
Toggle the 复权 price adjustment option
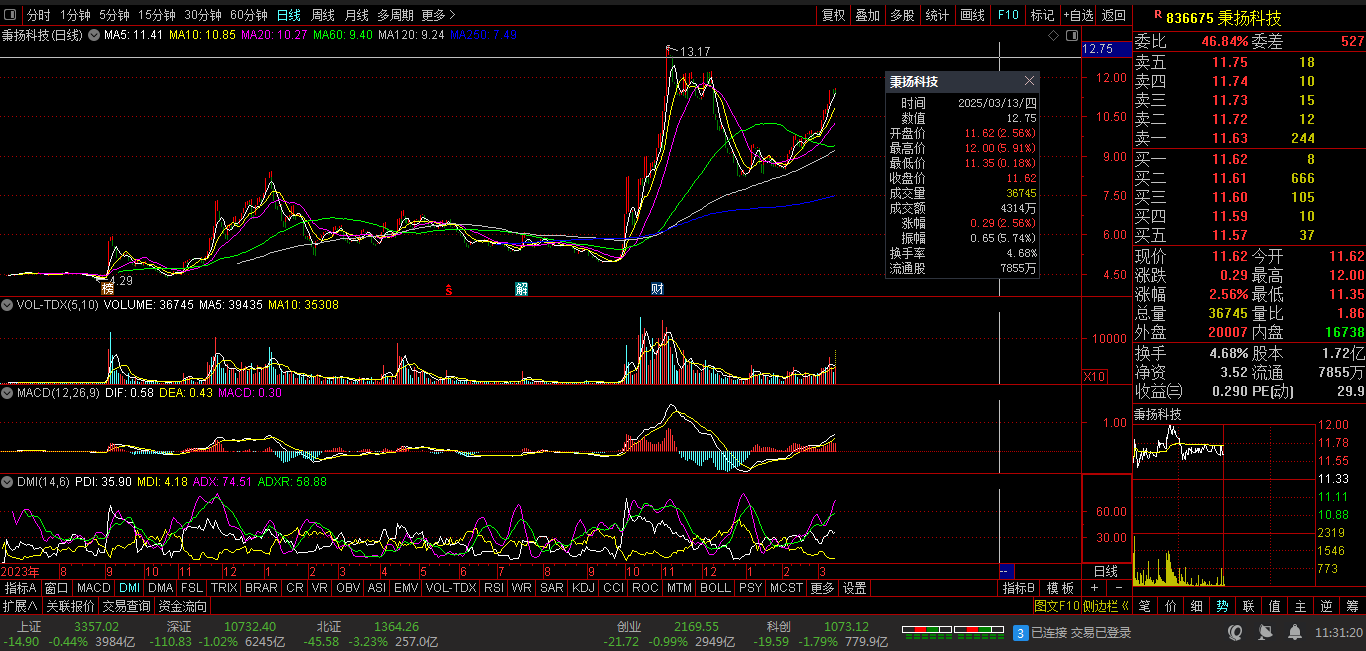point(833,15)
